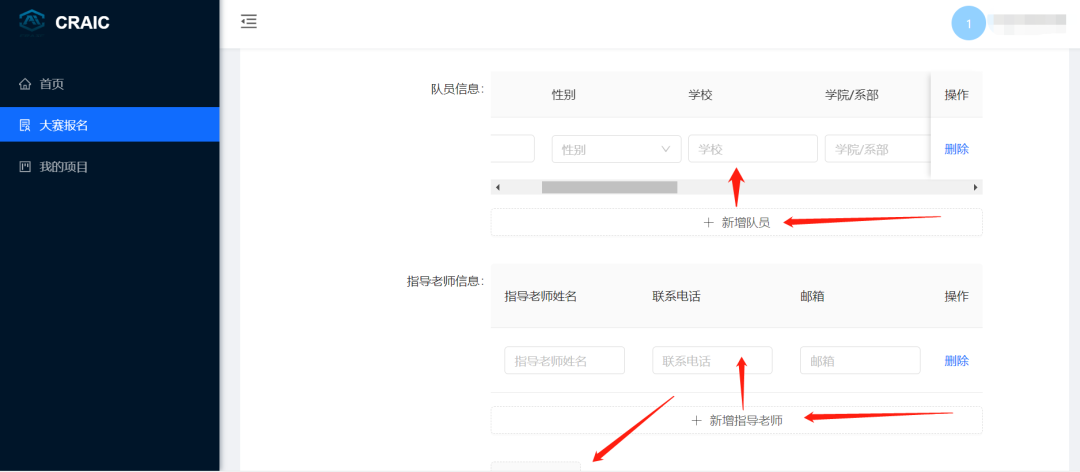1080x472 pixels.
Task: Select 大赛报名 in the sidebar
Action: (63, 125)
